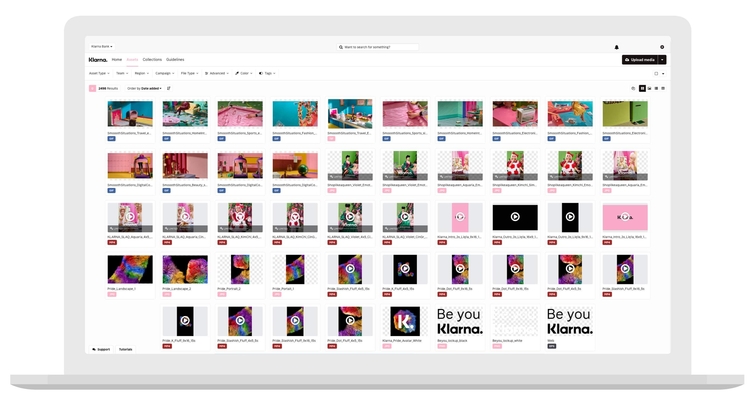Click the Support button
755x404 pixels.
coord(101,349)
